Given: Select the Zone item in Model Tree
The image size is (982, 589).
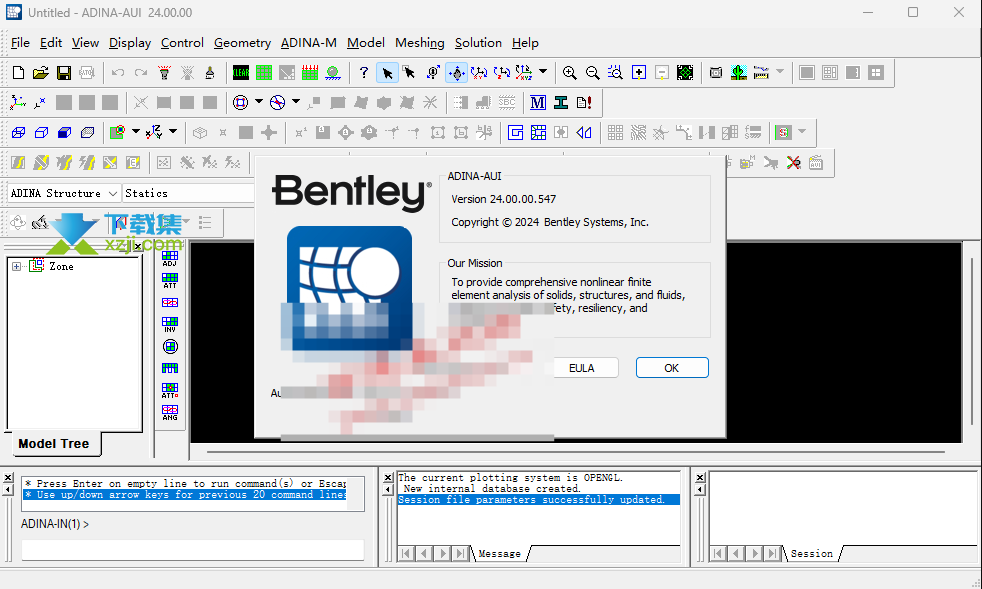Looking at the screenshot, I should pos(61,266).
